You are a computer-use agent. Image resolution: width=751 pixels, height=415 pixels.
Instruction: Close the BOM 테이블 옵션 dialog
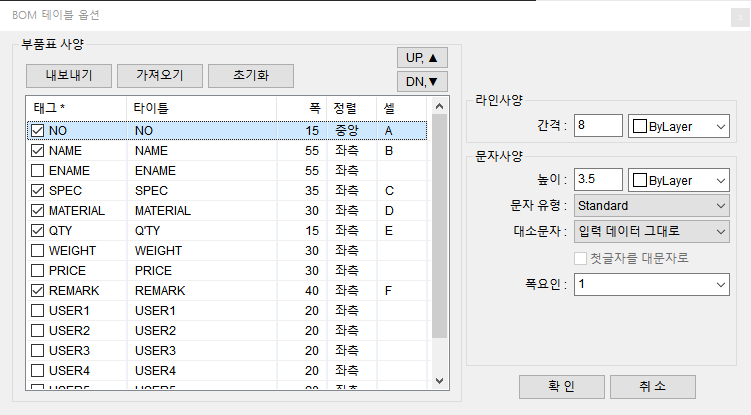tap(740, 18)
